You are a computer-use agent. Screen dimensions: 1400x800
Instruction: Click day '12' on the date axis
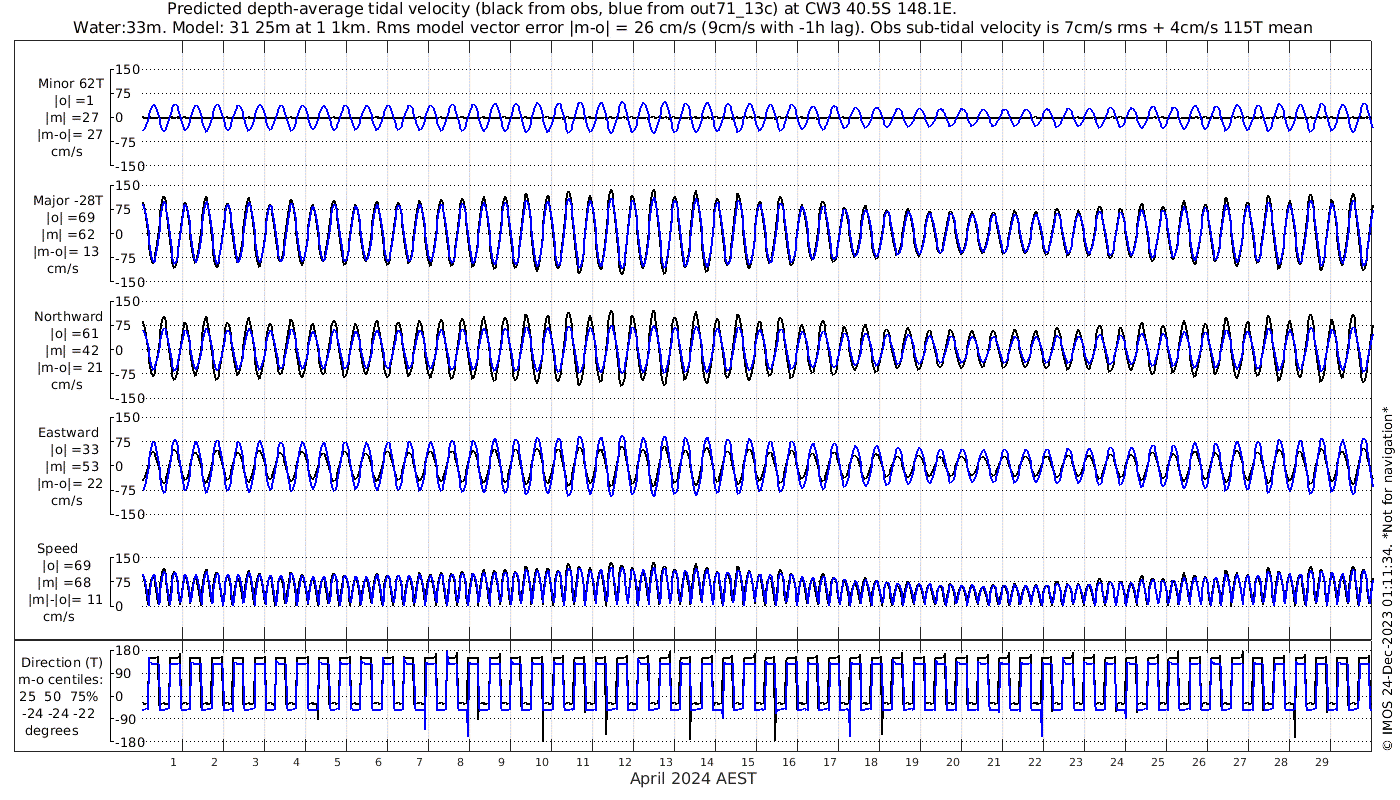click(624, 762)
